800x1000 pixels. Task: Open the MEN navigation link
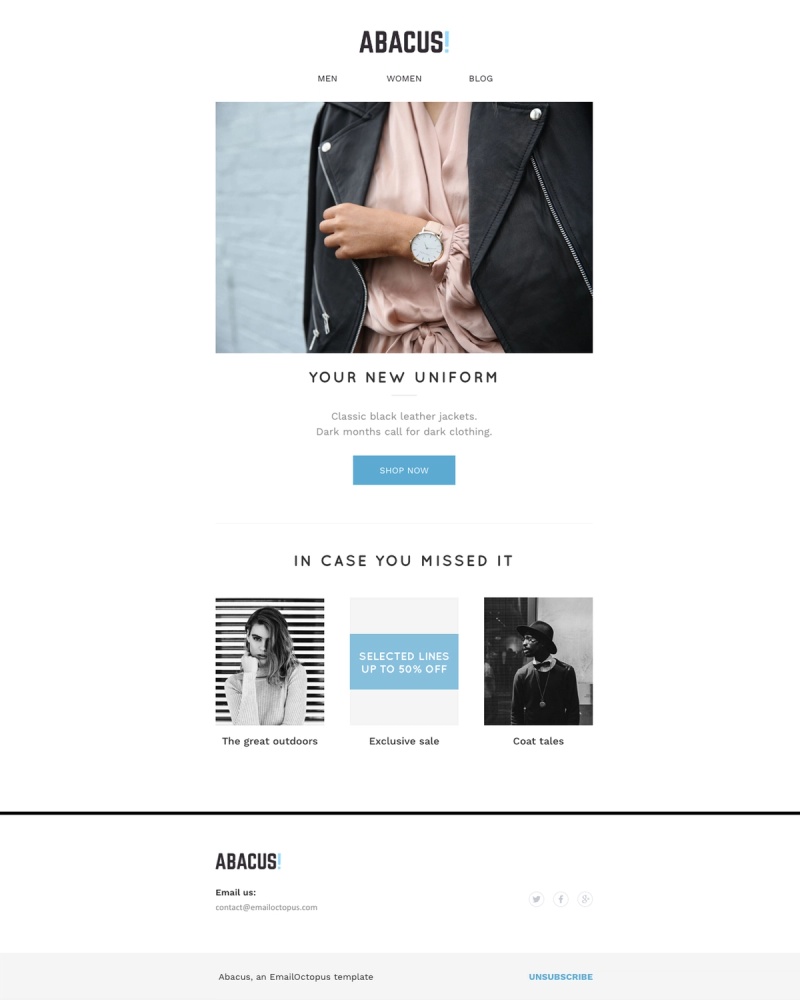click(x=327, y=78)
